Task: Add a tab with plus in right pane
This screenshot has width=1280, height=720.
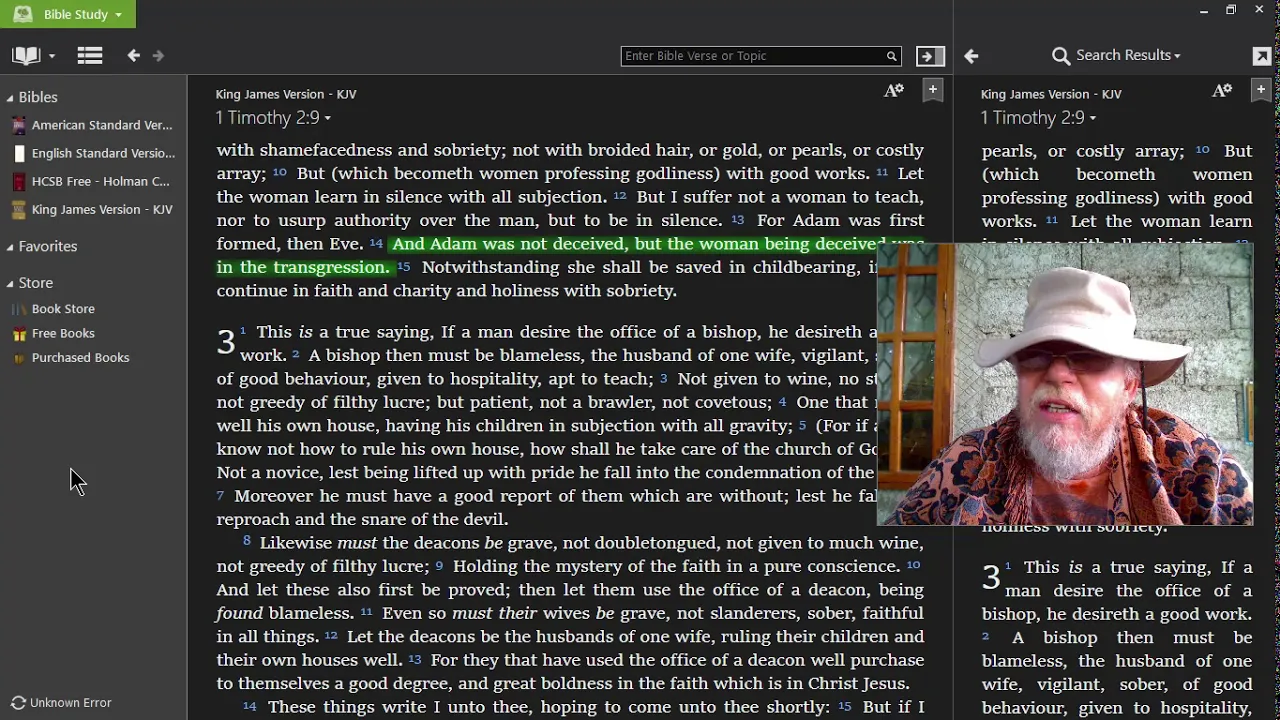Action: coord(1260,90)
